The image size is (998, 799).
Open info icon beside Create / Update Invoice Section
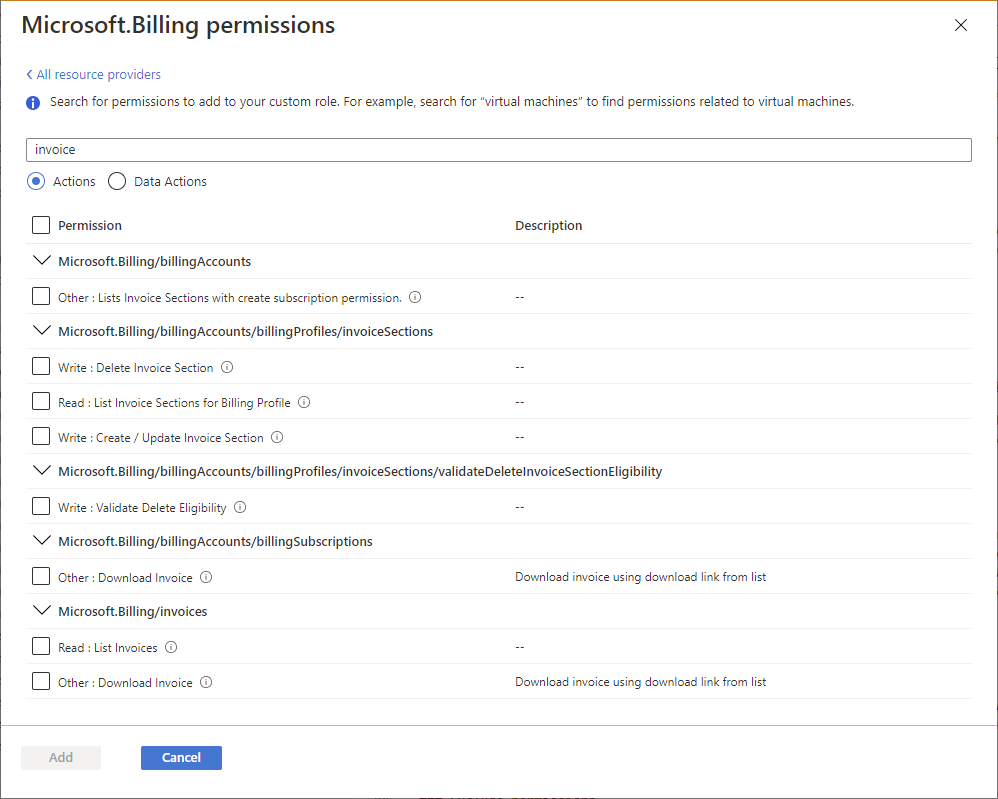[x=277, y=437]
